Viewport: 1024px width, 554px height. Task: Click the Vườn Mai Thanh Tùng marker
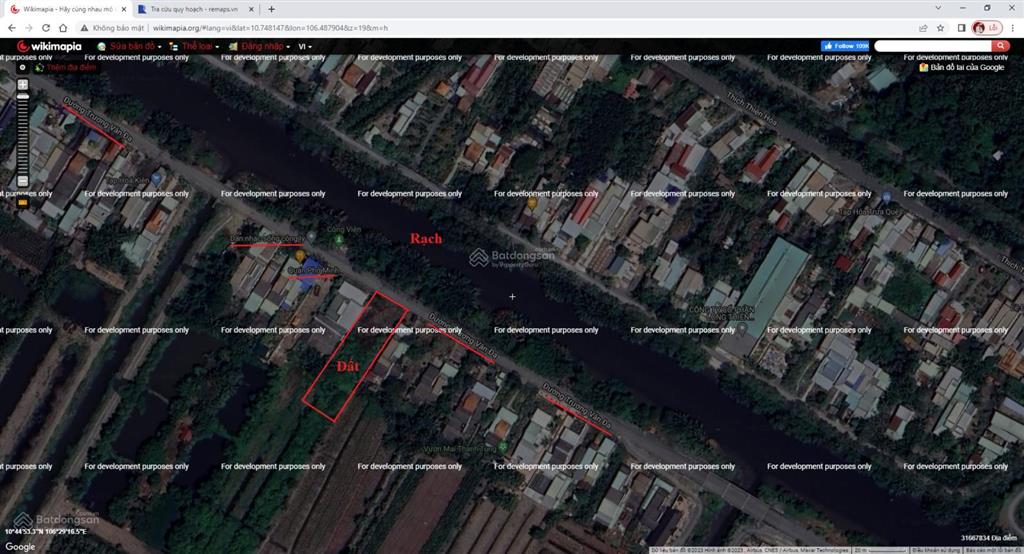pyautogui.click(x=503, y=447)
